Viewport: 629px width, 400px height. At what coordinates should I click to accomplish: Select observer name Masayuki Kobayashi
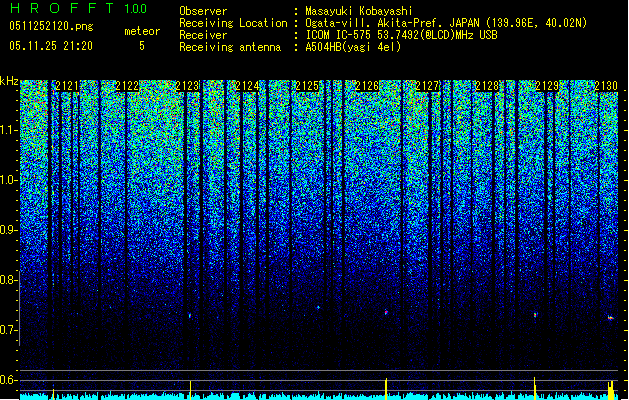(x=359, y=11)
